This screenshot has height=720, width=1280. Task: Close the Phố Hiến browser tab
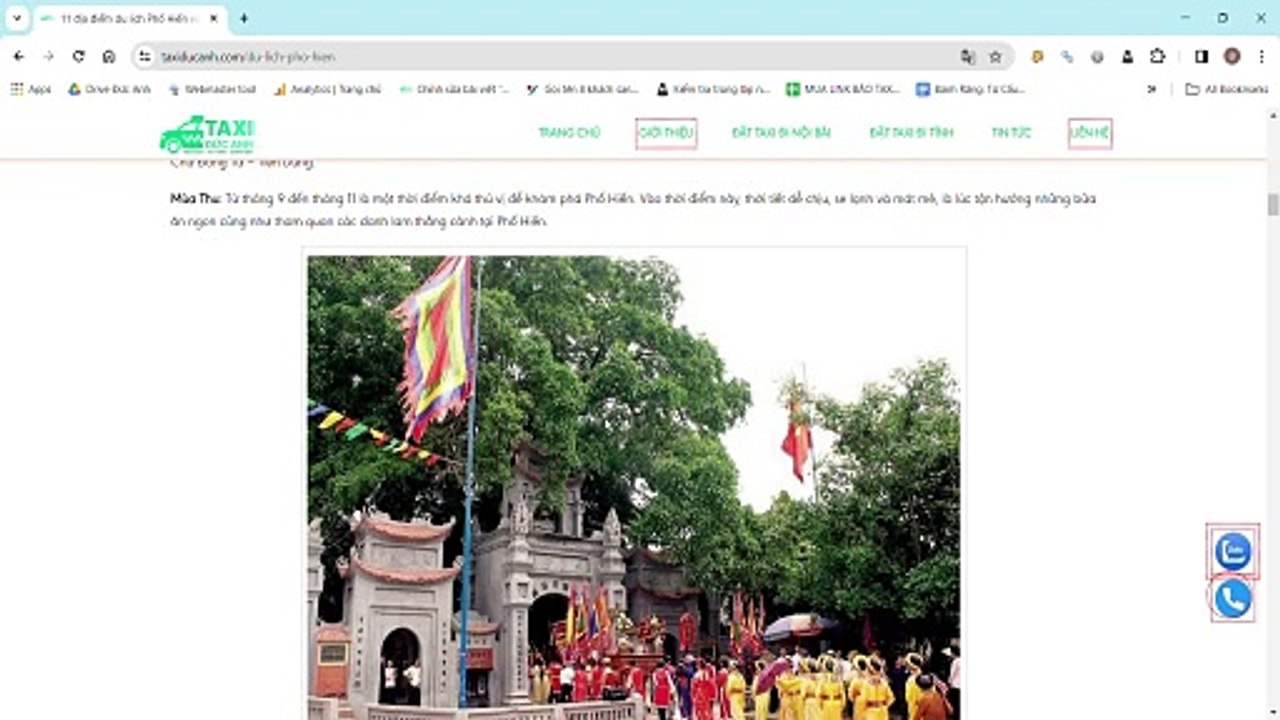[213, 18]
